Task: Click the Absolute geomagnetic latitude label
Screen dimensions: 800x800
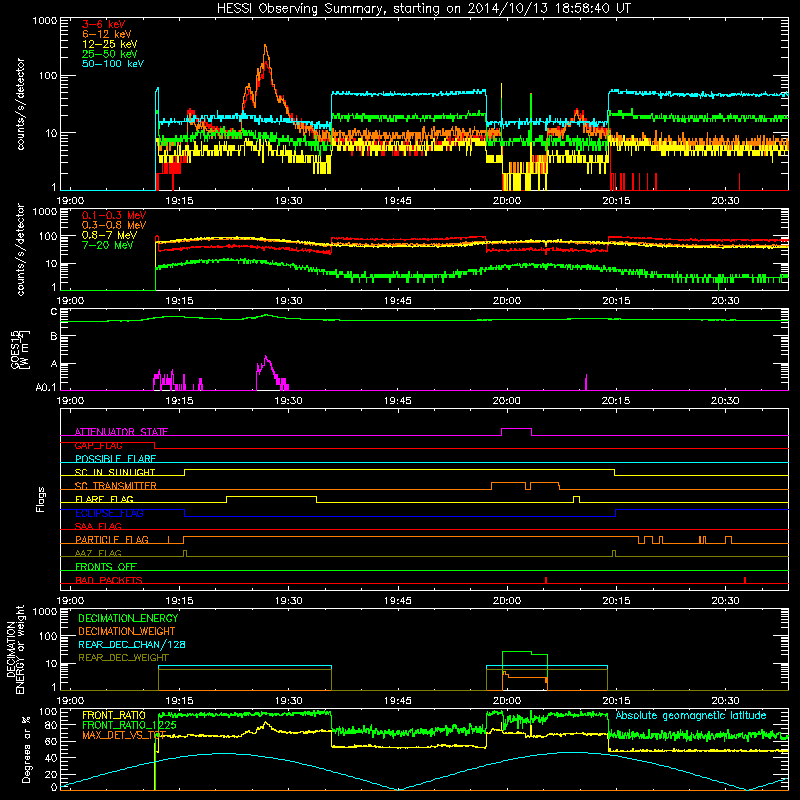Action: tap(691, 716)
